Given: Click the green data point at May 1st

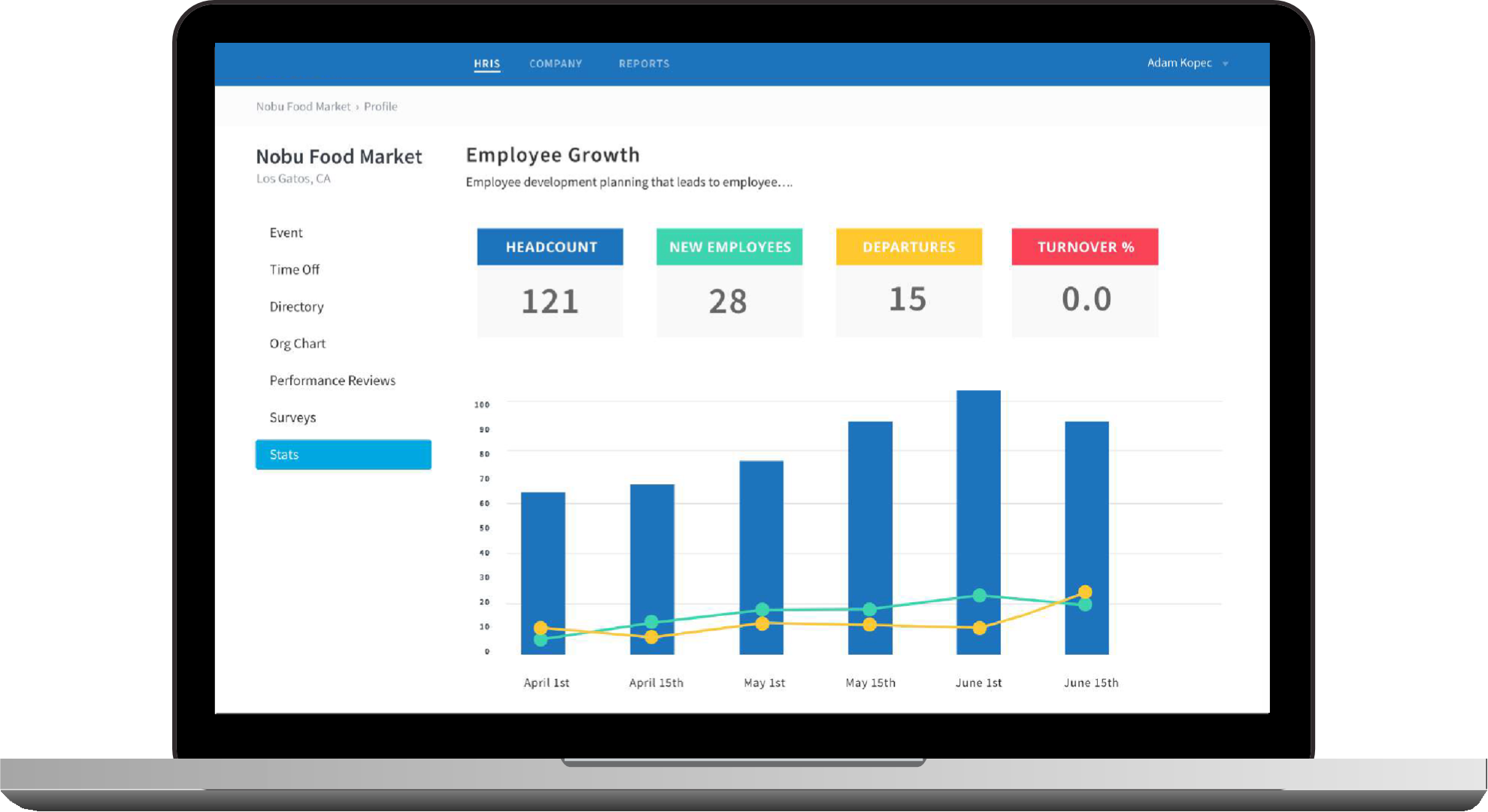Looking at the screenshot, I should tap(762, 610).
